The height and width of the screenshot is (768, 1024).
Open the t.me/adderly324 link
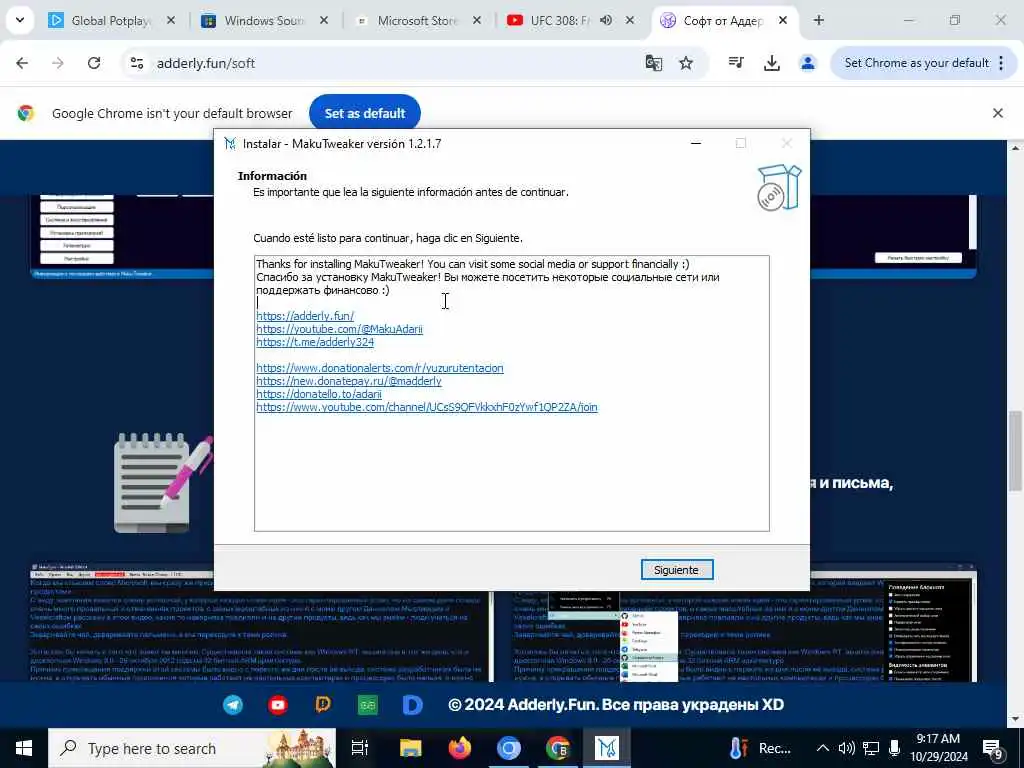tap(315, 342)
